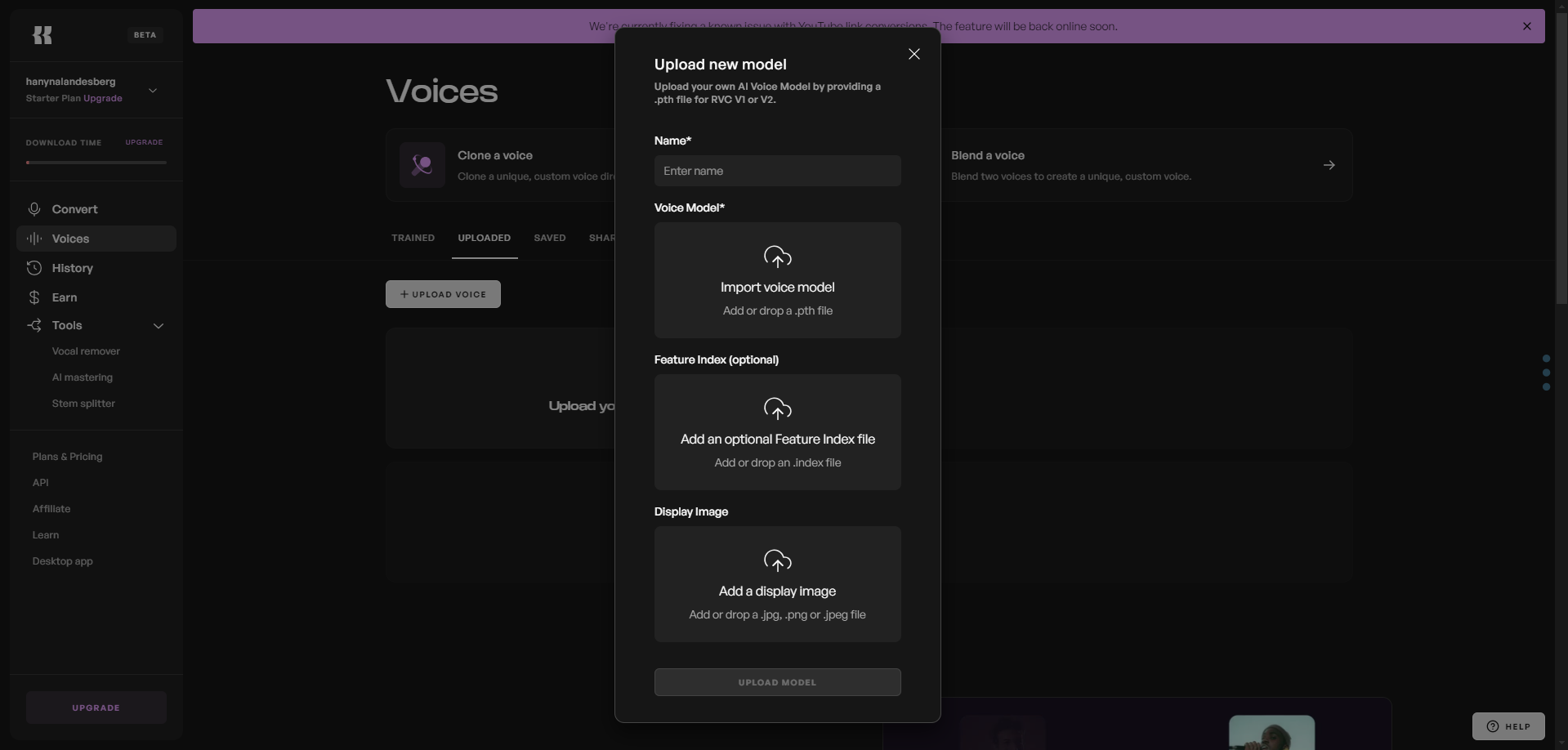Click the Clone a voice icon
1568x750 pixels.
(x=422, y=165)
